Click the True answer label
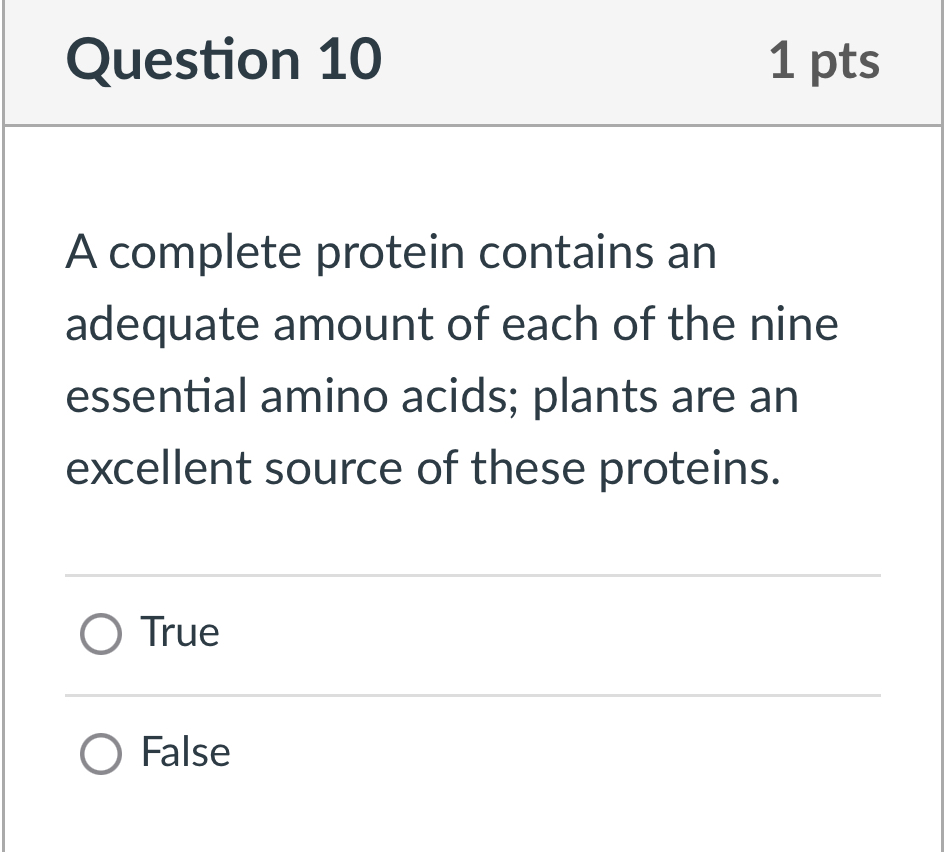 point(179,632)
